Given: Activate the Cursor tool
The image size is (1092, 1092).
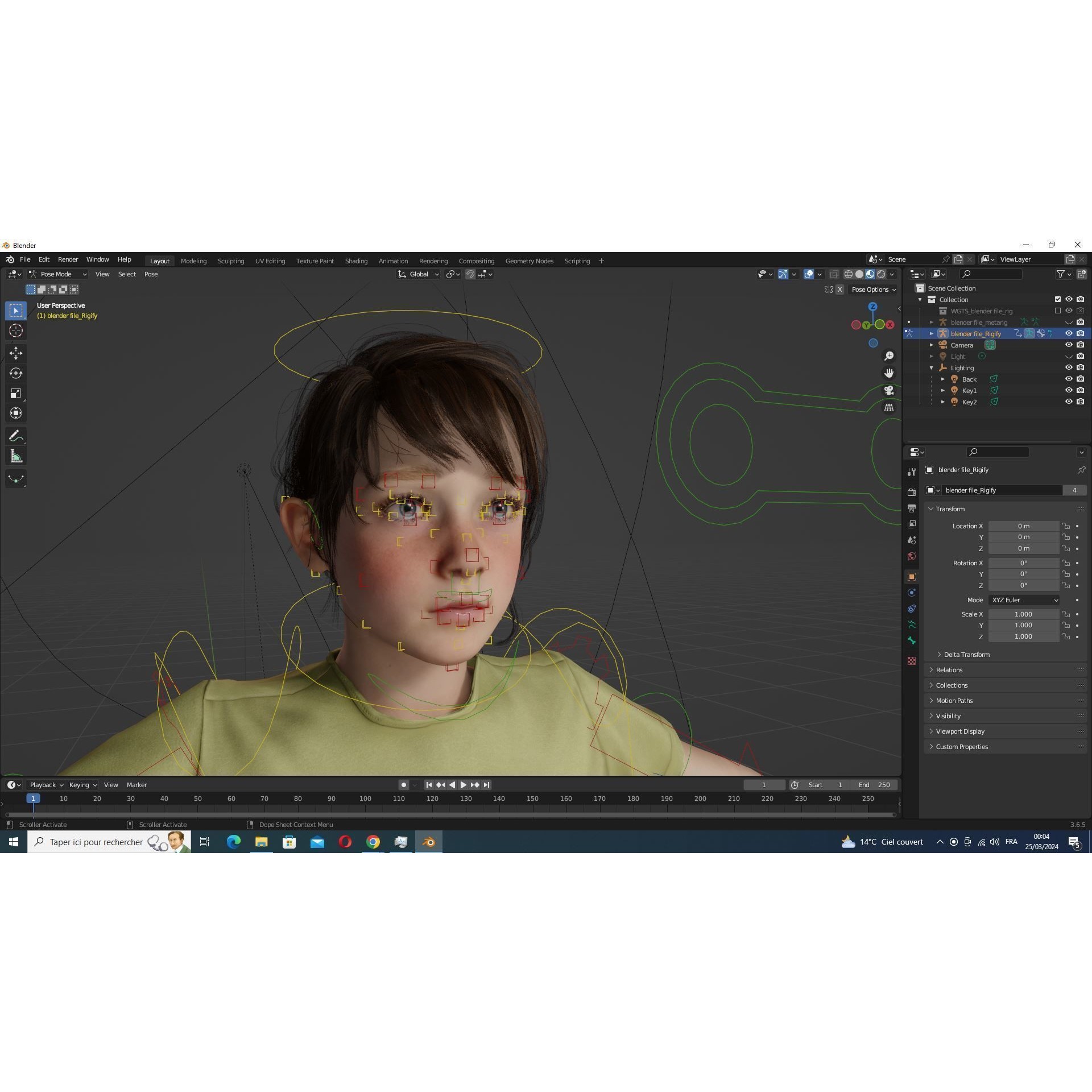Looking at the screenshot, I should pos(16,330).
